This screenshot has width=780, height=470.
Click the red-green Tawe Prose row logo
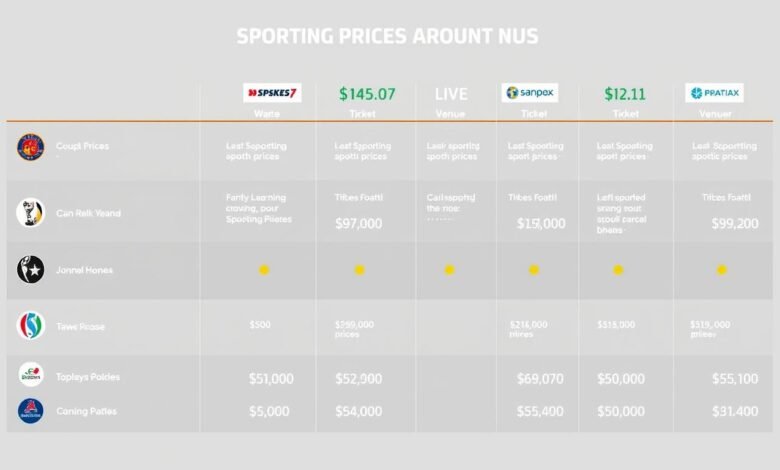[30, 326]
